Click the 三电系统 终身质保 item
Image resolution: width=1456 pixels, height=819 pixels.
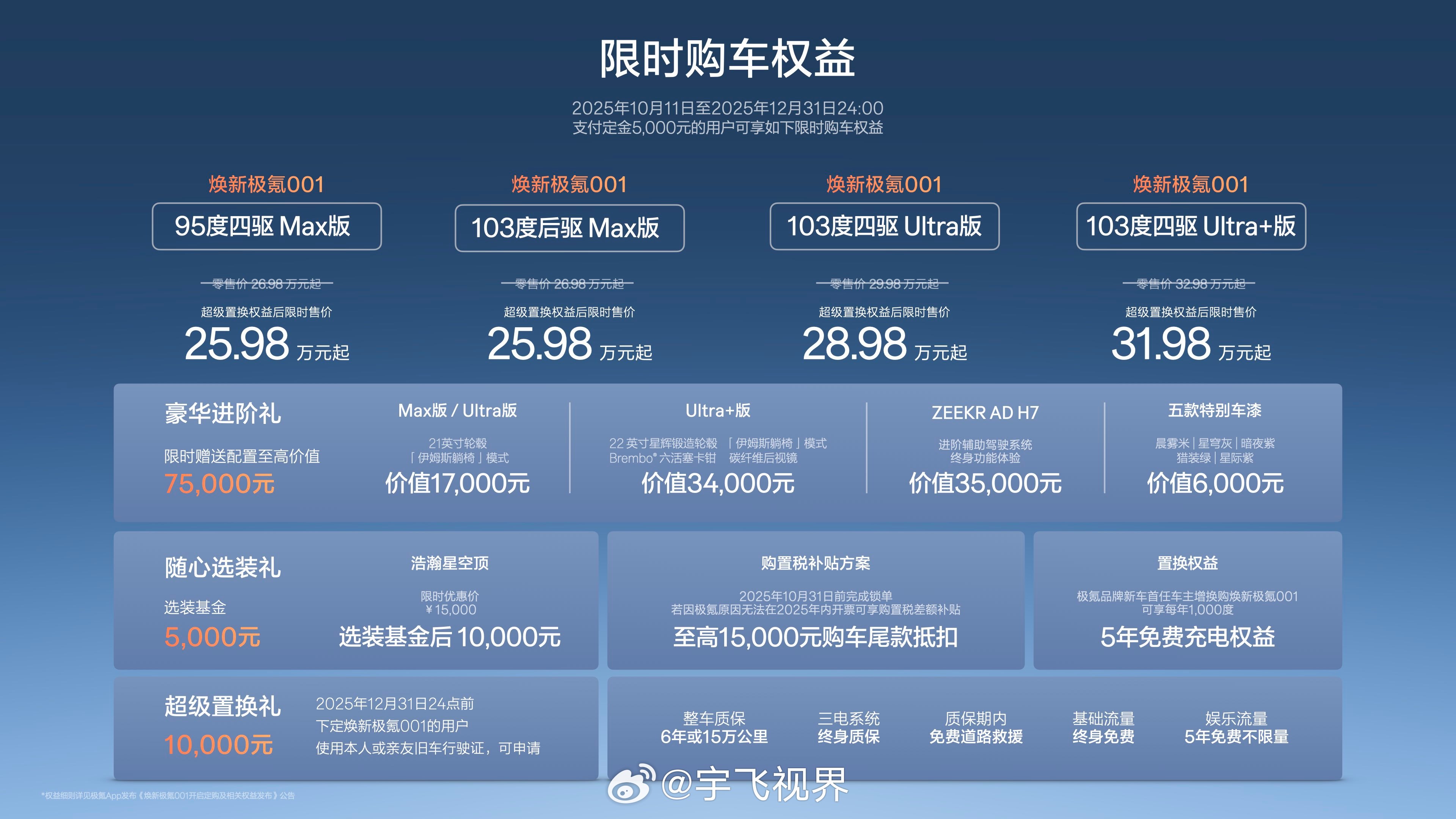click(x=849, y=728)
